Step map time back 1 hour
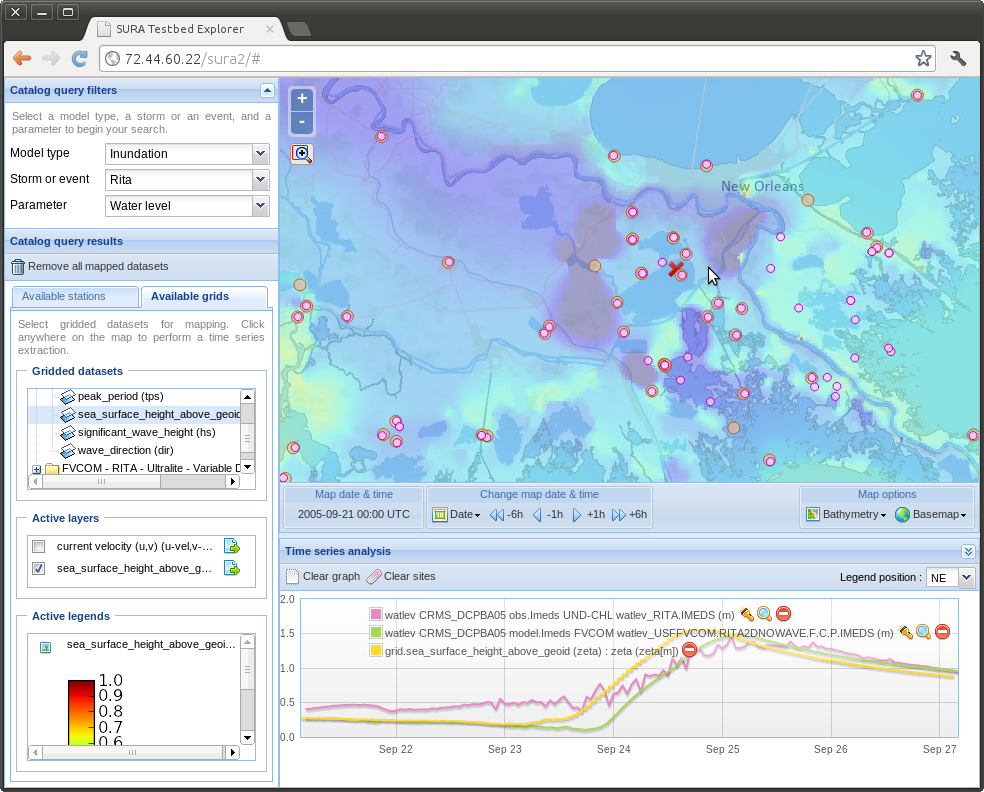Screen dimensions: 984x792 tap(547, 515)
